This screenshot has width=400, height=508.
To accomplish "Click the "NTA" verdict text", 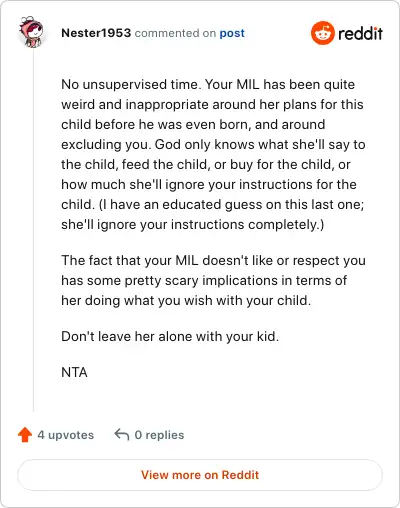I will [74, 372].
